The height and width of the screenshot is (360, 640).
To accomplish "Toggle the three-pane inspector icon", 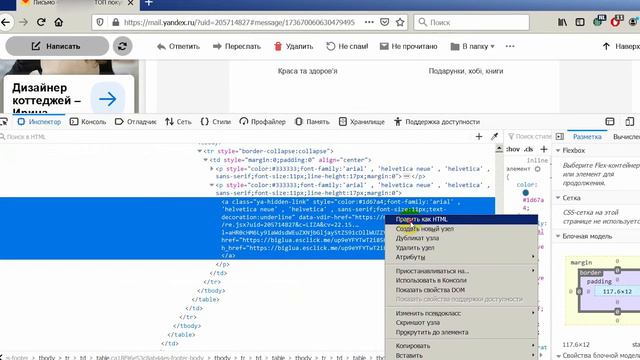I will [560, 137].
